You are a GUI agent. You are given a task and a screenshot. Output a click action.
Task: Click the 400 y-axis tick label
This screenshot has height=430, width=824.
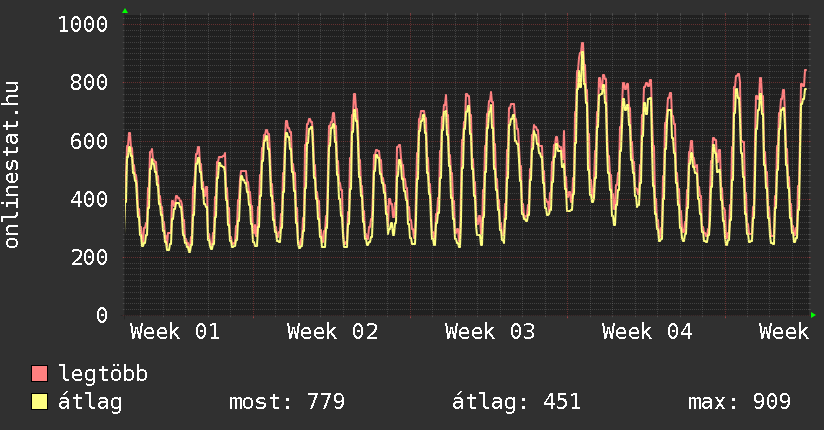click(89, 199)
